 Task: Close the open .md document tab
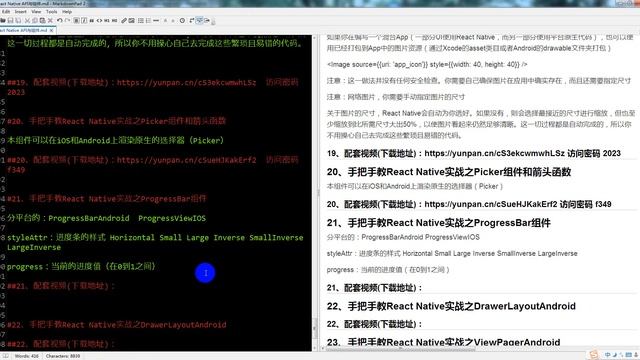(x=51, y=30)
